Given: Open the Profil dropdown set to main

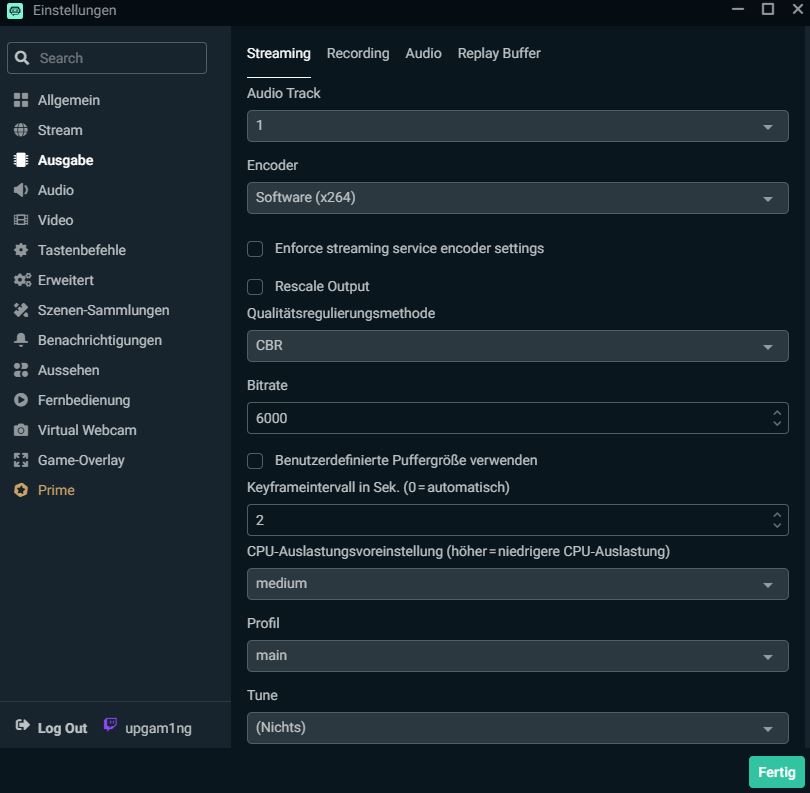Looking at the screenshot, I should click(517, 656).
